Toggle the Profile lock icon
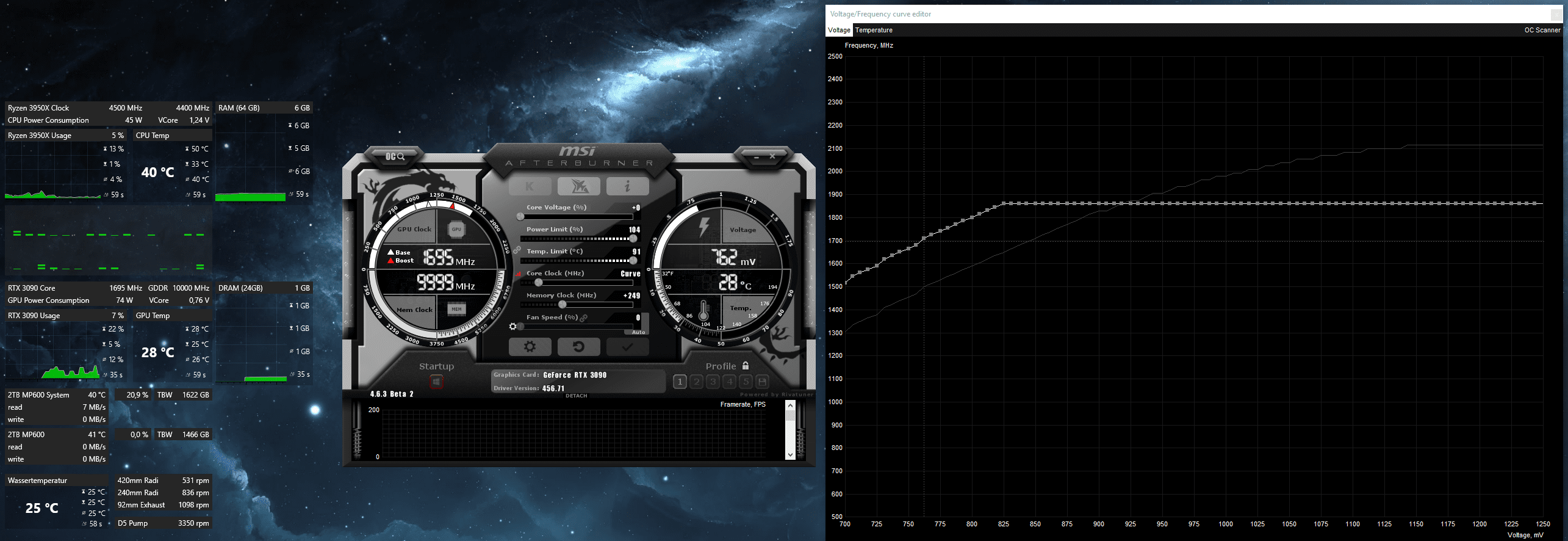The image size is (1568, 541). [746, 366]
